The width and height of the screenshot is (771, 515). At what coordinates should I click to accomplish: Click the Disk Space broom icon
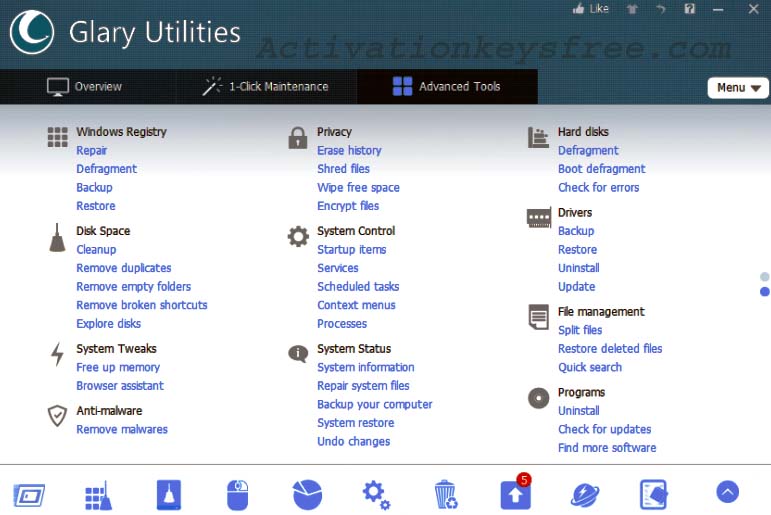[x=57, y=238]
